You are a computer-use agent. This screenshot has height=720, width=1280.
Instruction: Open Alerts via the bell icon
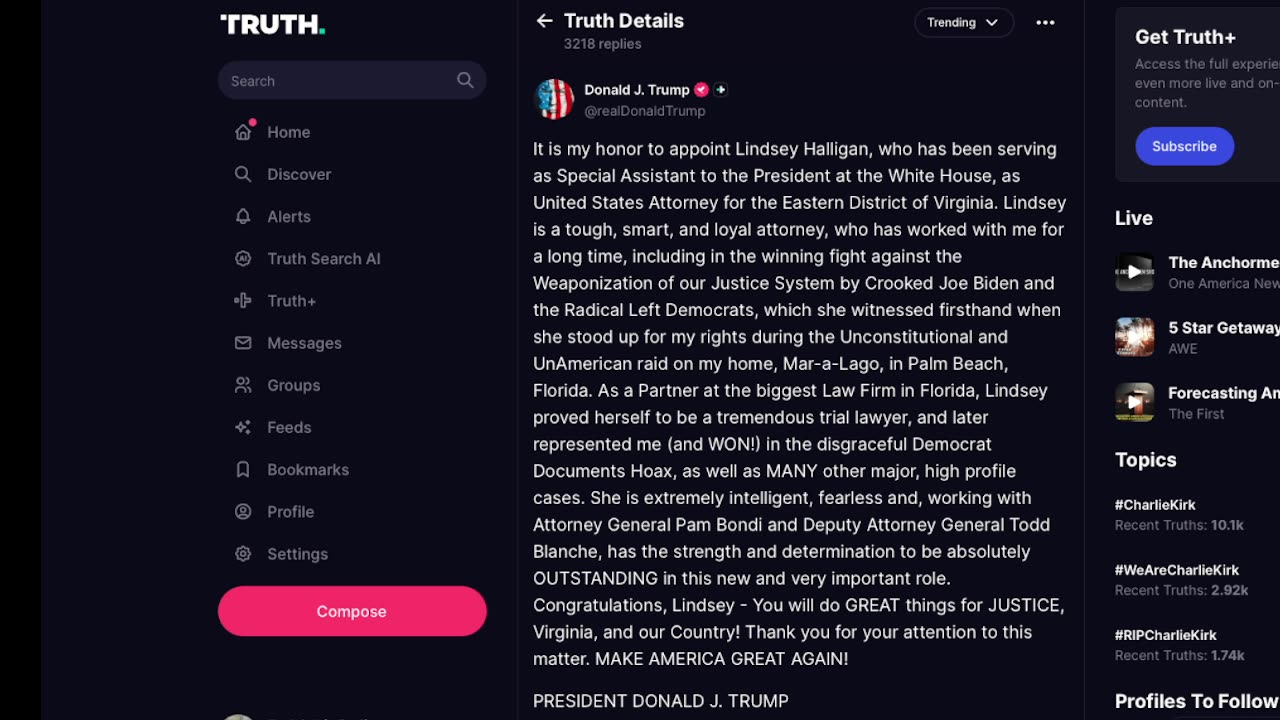[243, 216]
